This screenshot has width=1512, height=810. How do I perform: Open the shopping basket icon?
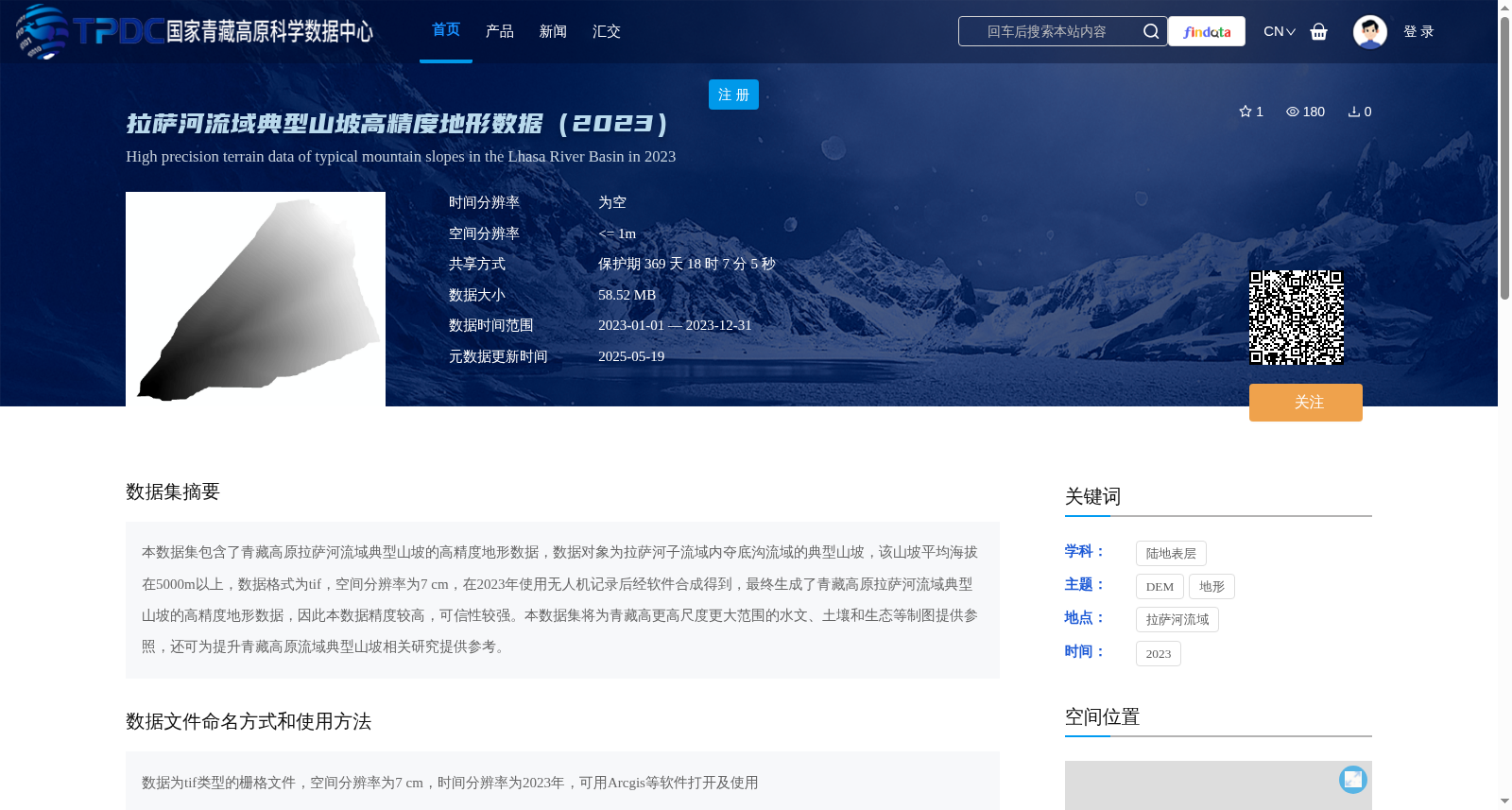click(x=1319, y=31)
